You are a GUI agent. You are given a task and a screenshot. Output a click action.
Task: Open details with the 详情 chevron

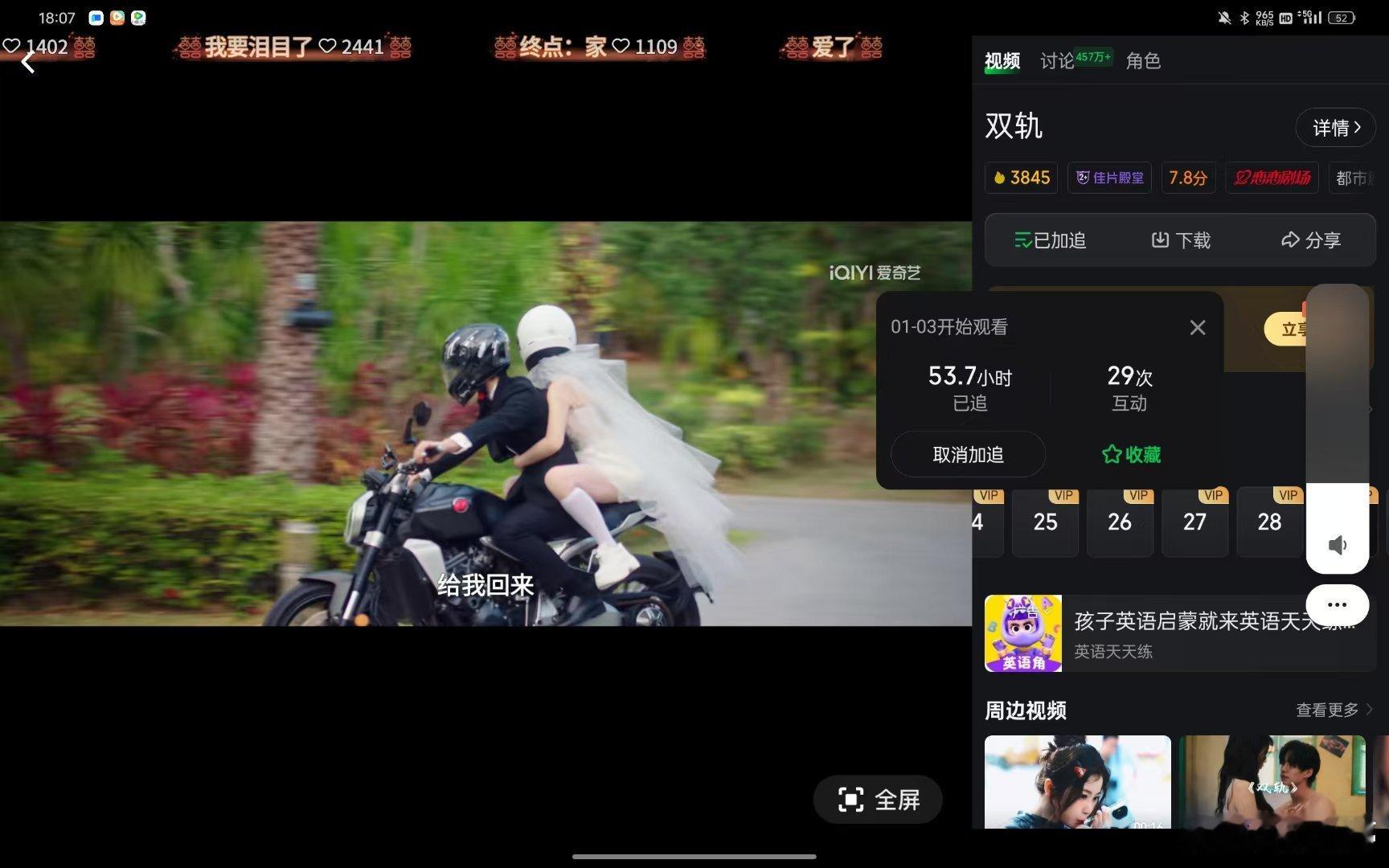point(1335,128)
